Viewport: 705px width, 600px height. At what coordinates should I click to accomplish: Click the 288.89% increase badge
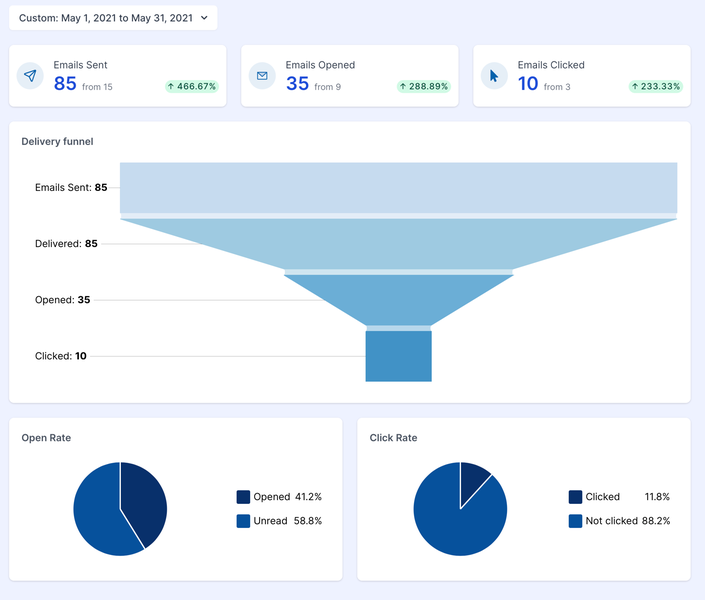[424, 87]
